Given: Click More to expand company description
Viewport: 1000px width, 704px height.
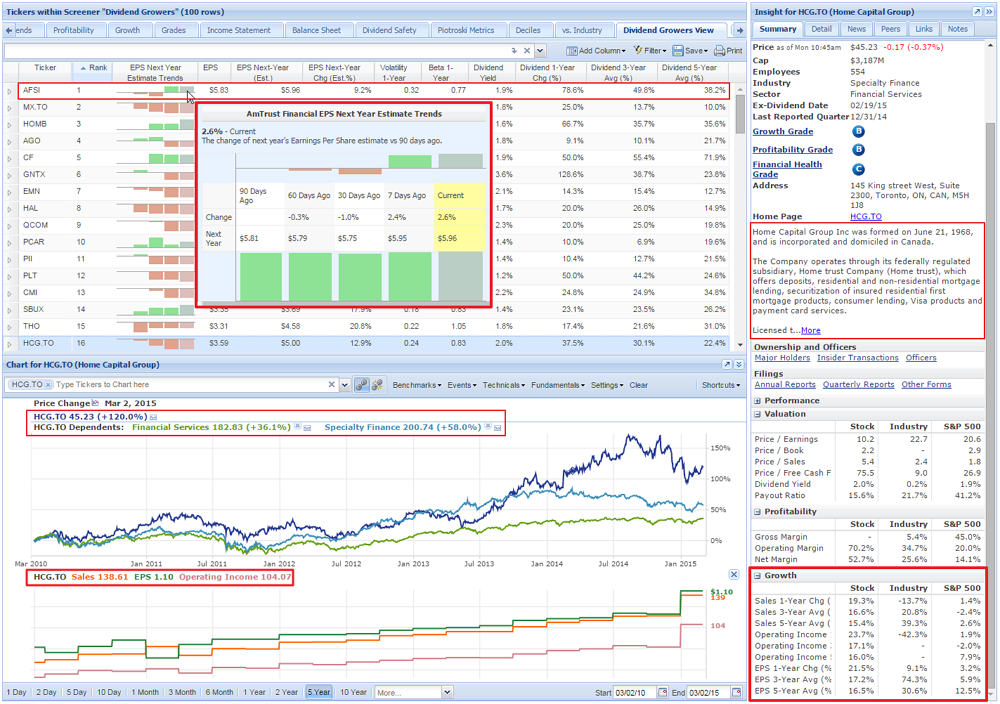Looking at the screenshot, I should coord(811,330).
